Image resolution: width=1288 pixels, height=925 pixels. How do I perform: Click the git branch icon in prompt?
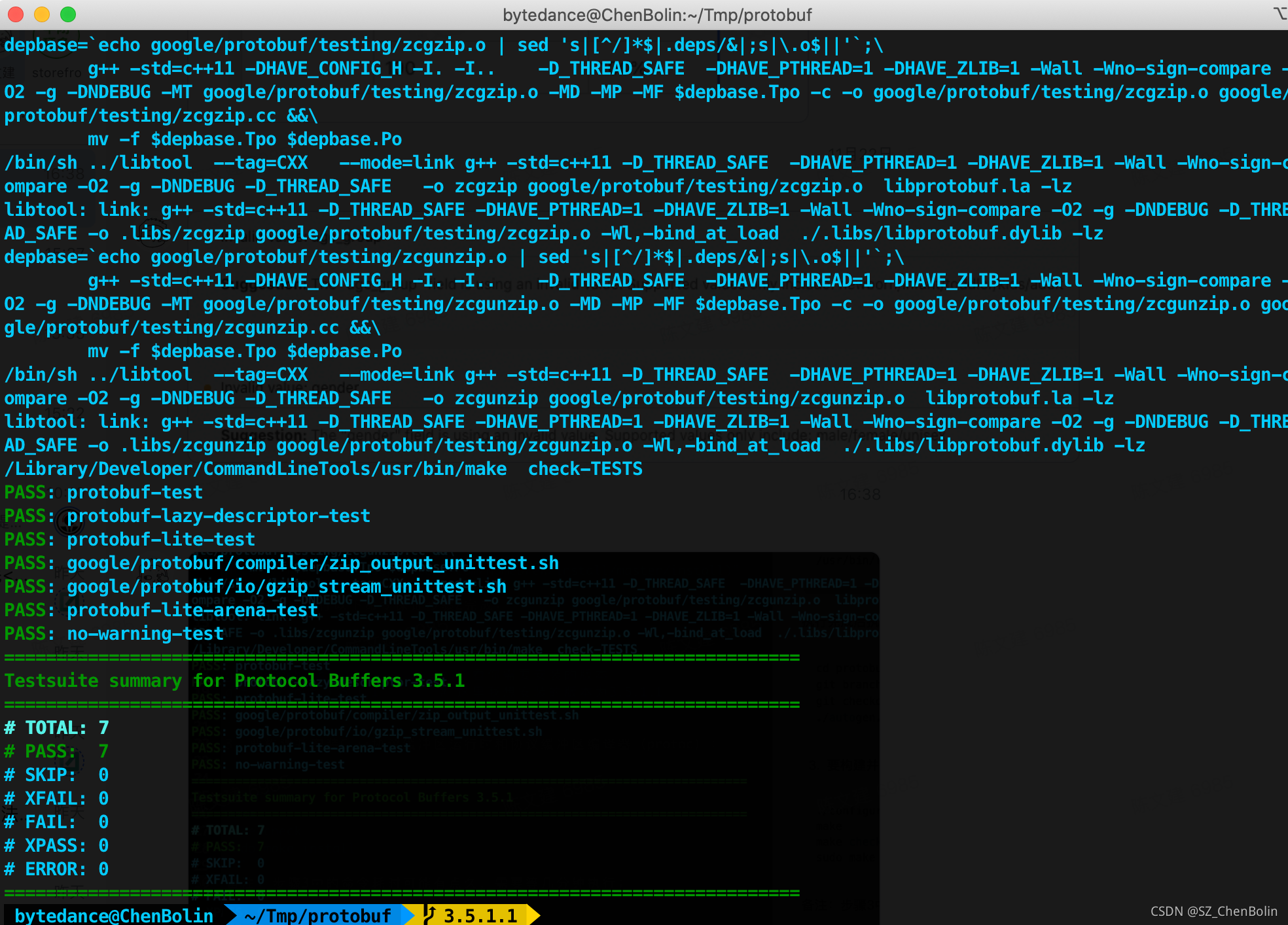pyautogui.click(x=429, y=915)
